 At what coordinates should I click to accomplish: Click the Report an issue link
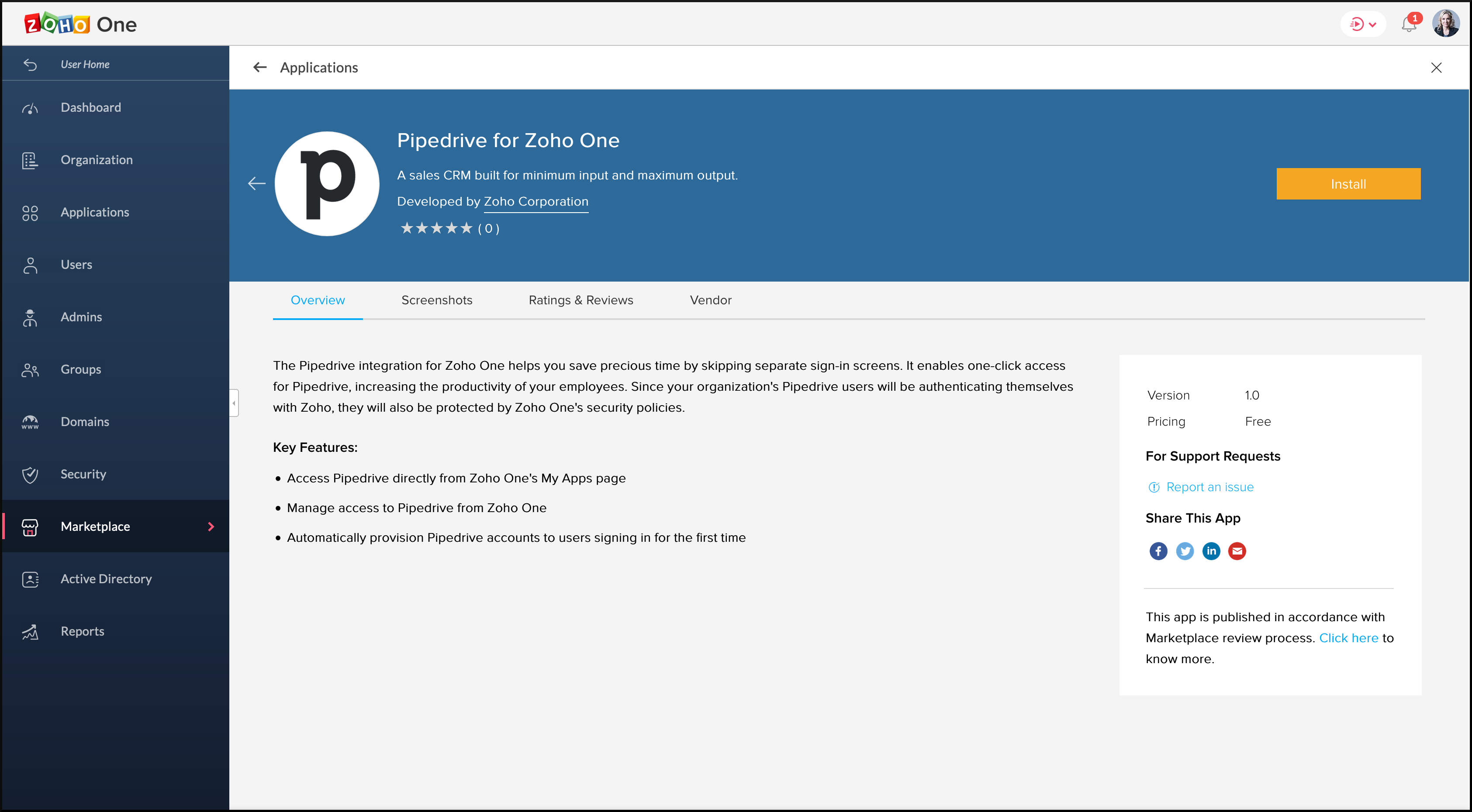(1210, 487)
